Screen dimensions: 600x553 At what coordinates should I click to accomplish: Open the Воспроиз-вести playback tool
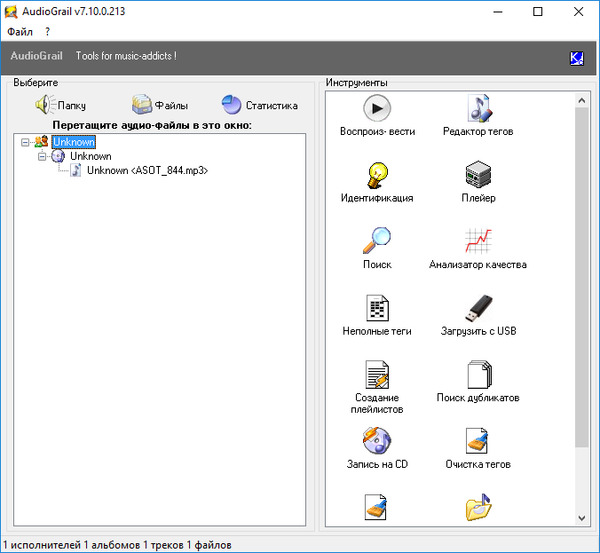click(x=377, y=108)
